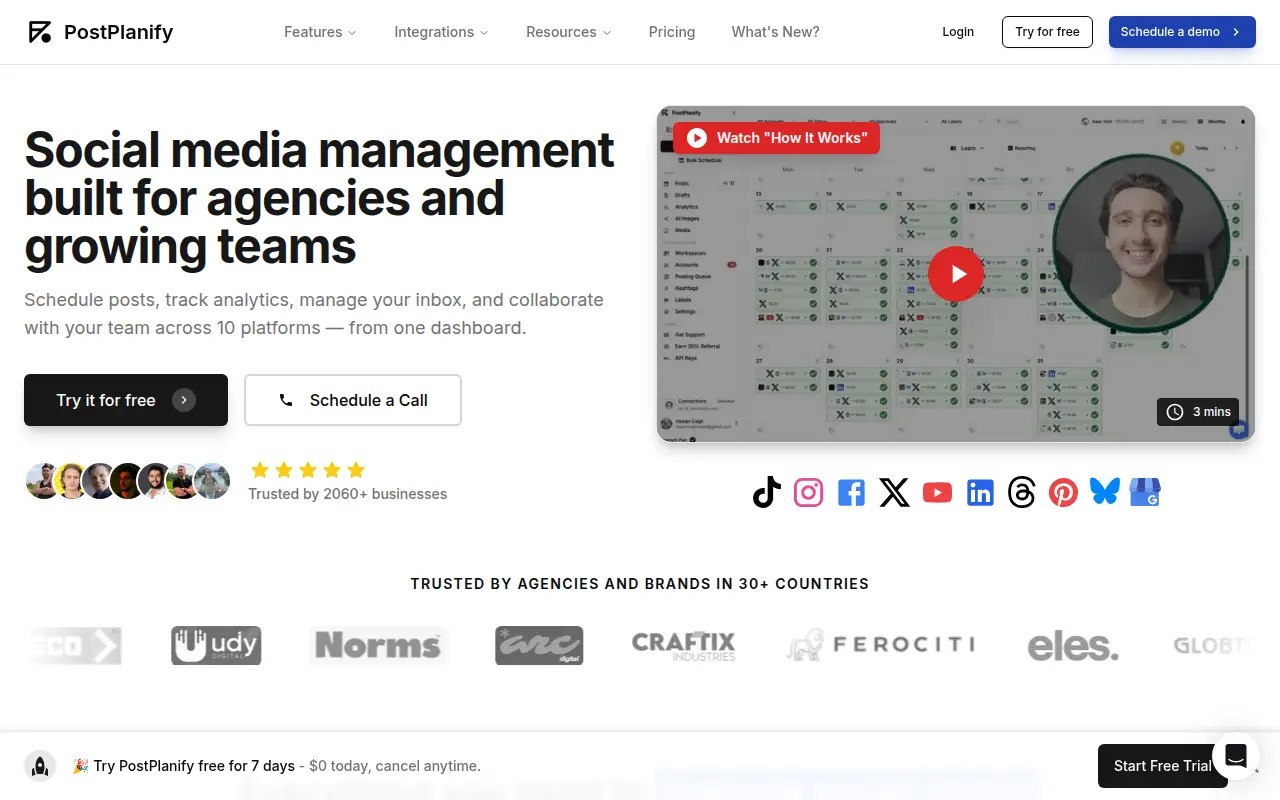Click the Craftix Industries logo

click(x=684, y=645)
